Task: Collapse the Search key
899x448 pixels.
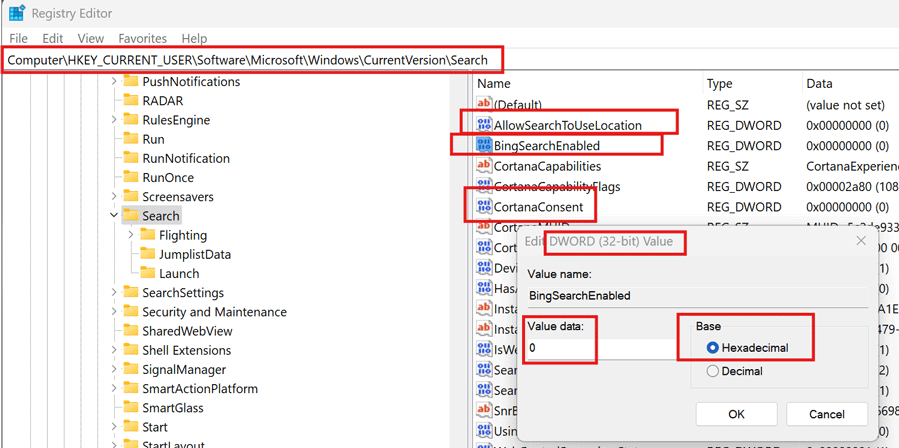Action: point(114,216)
